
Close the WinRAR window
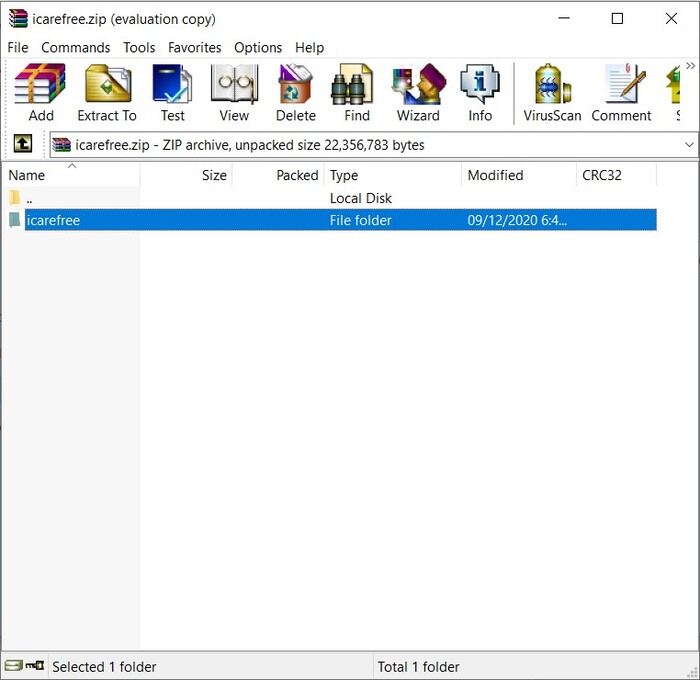(x=671, y=18)
